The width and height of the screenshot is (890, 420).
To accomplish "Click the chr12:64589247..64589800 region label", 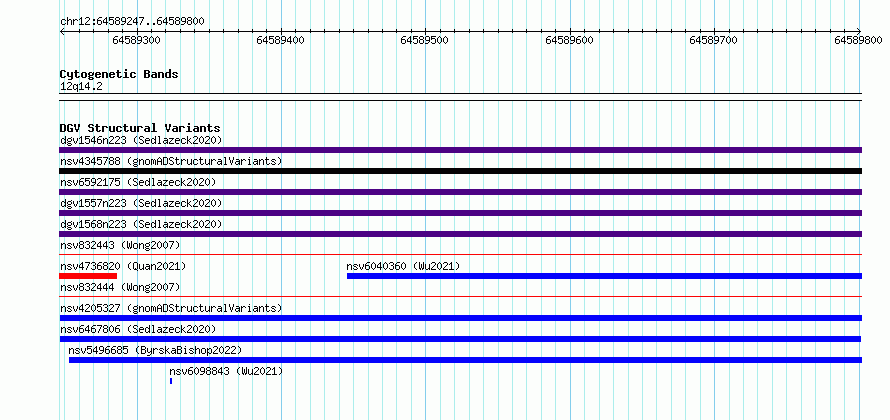I will tap(132, 22).
